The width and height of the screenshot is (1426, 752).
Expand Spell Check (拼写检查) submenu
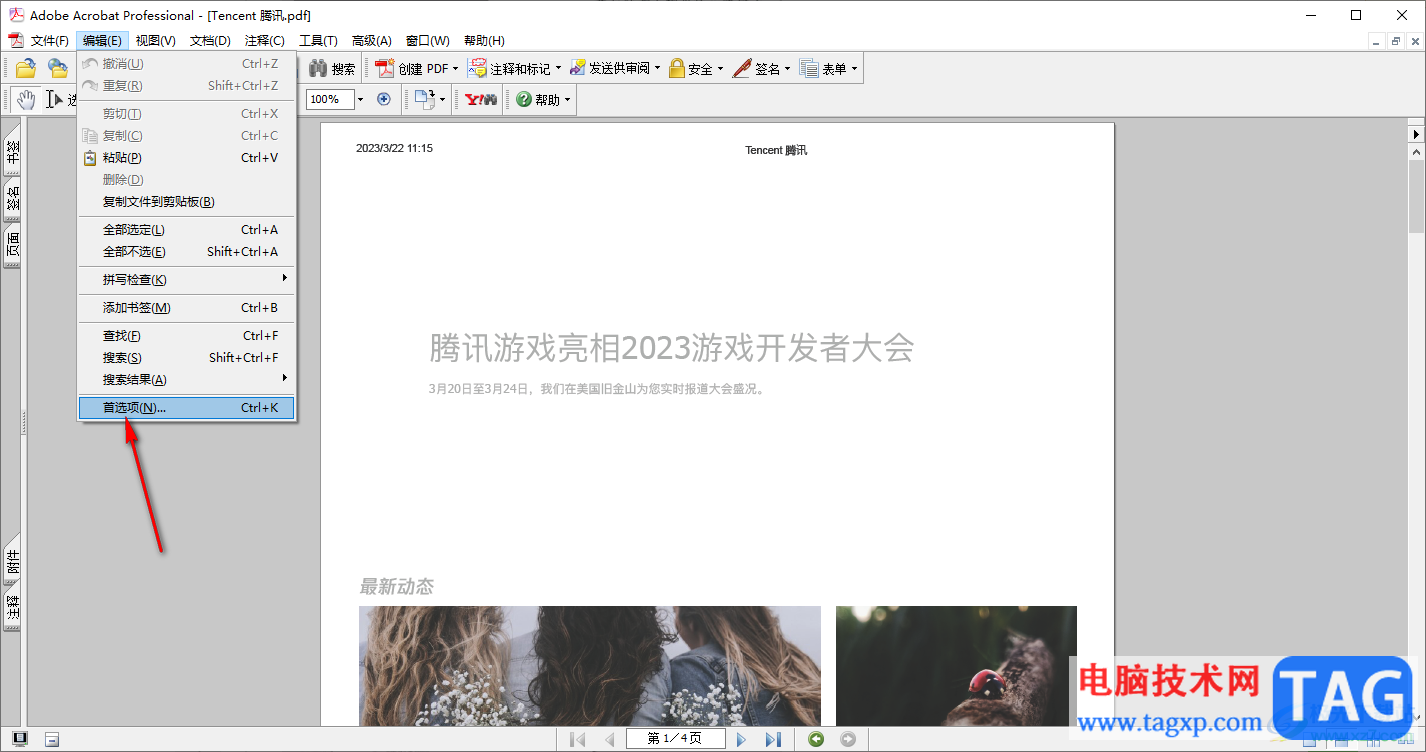coord(186,279)
